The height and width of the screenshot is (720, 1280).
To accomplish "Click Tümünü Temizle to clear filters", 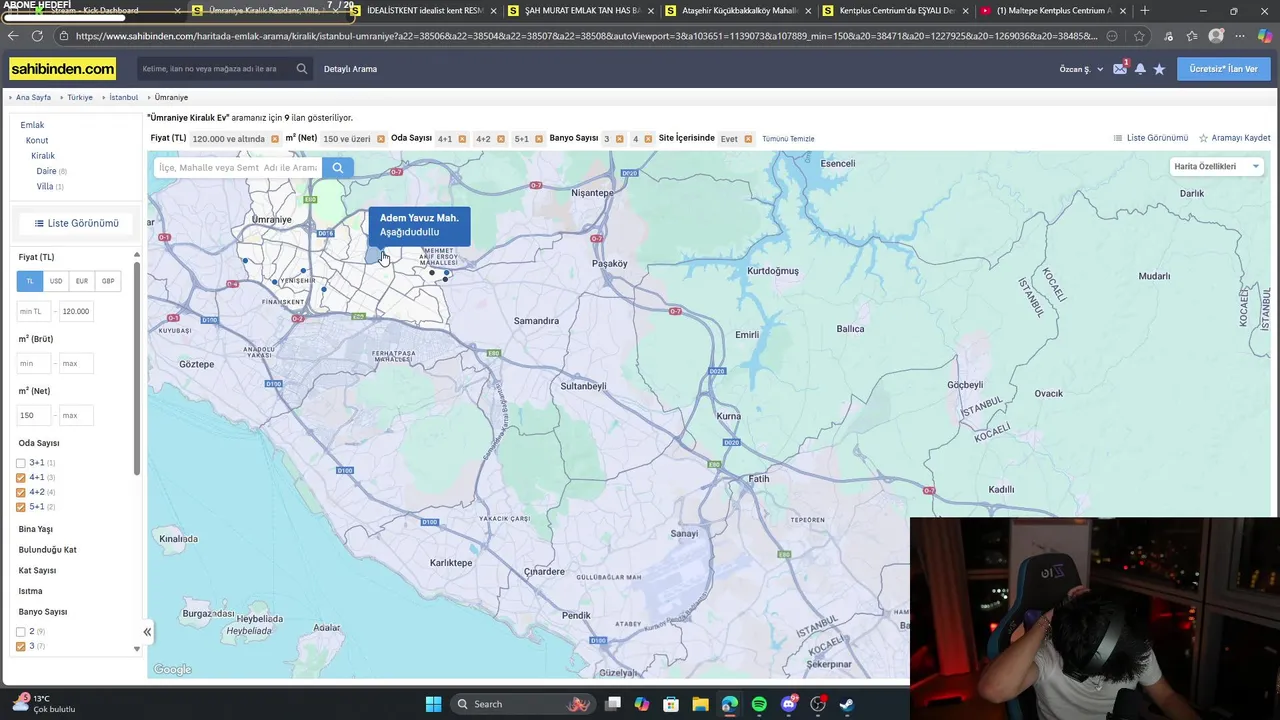I will [788, 139].
